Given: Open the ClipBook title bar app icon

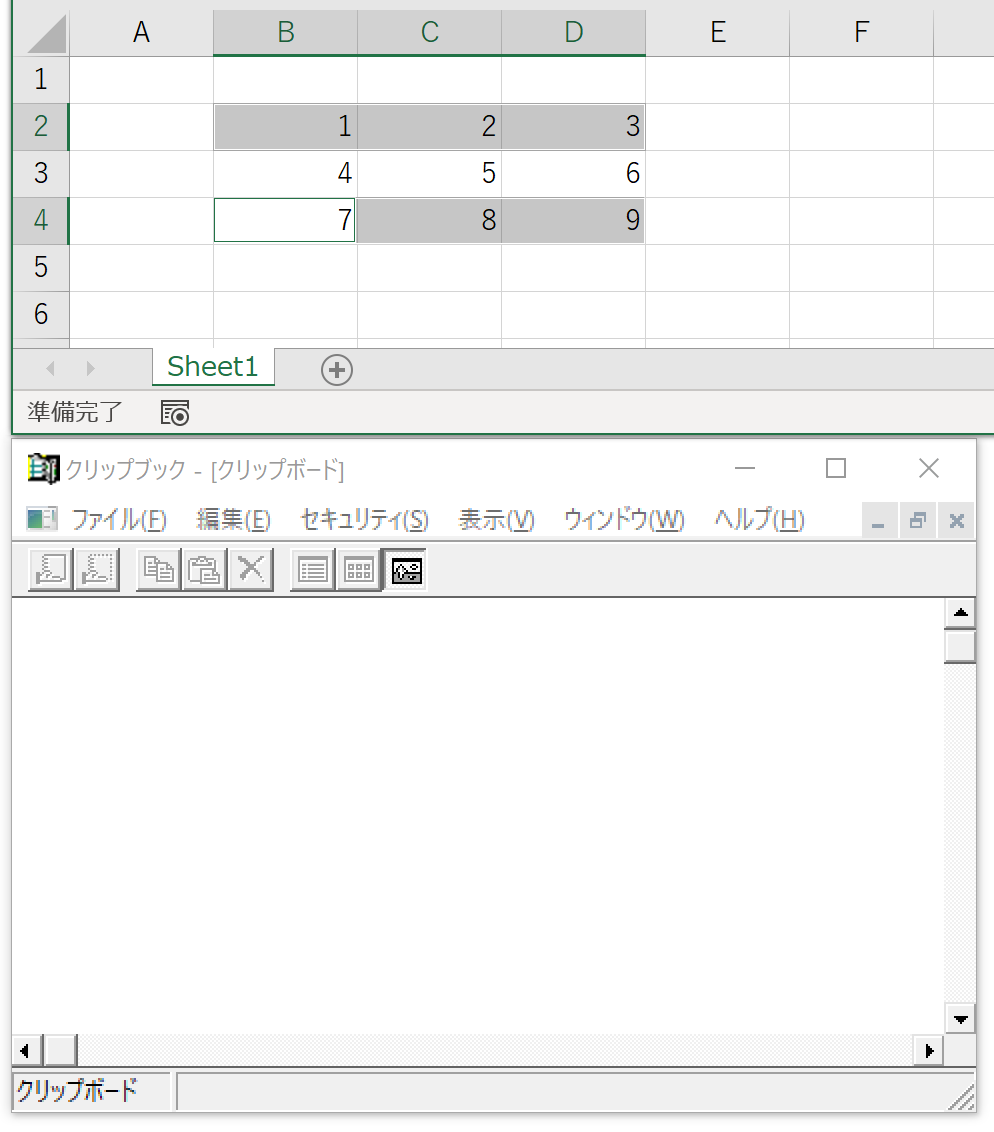Looking at the screenshot, I should tap(43, 469).
